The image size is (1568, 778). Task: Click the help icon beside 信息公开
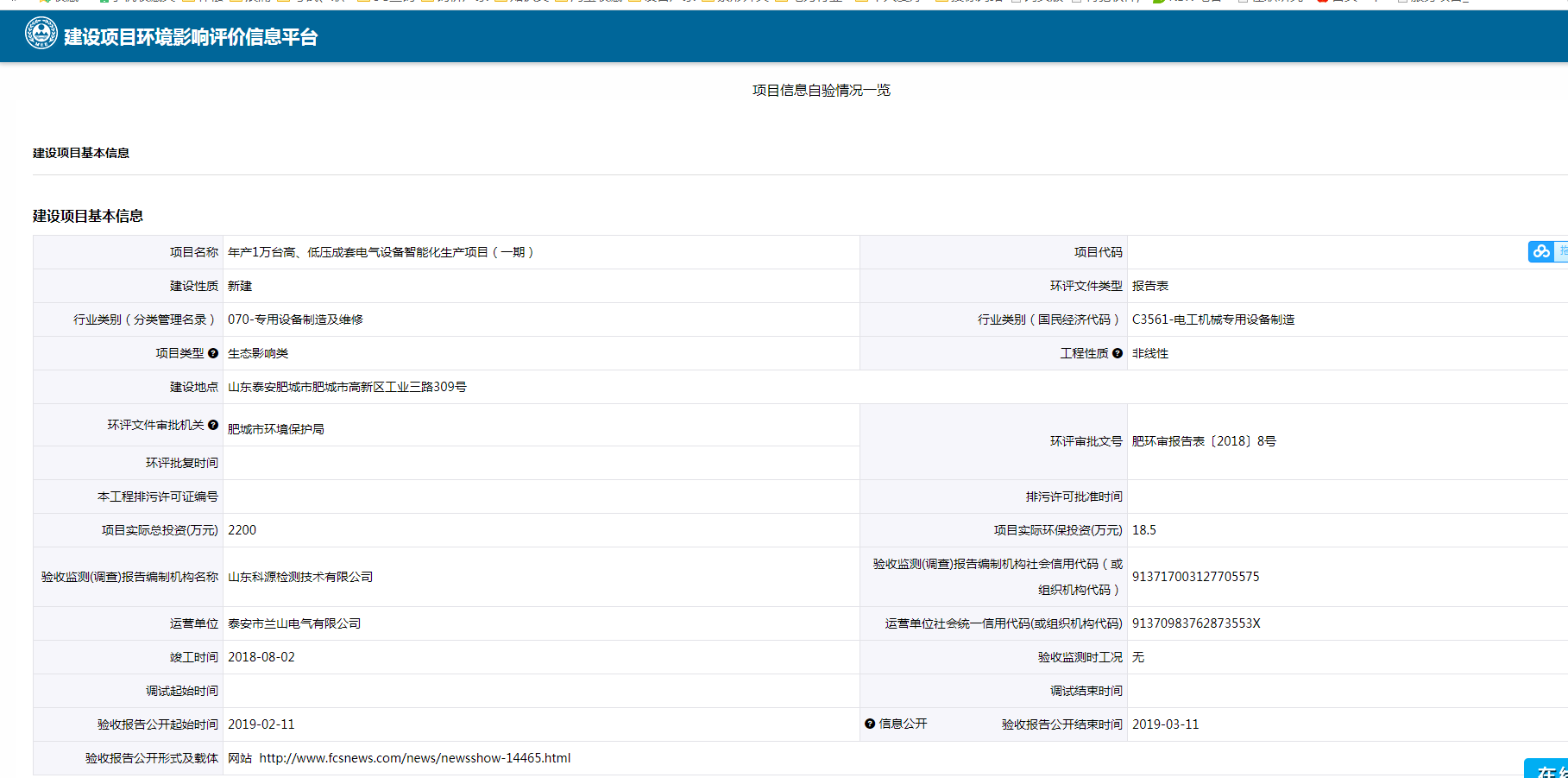pos(870,724)
